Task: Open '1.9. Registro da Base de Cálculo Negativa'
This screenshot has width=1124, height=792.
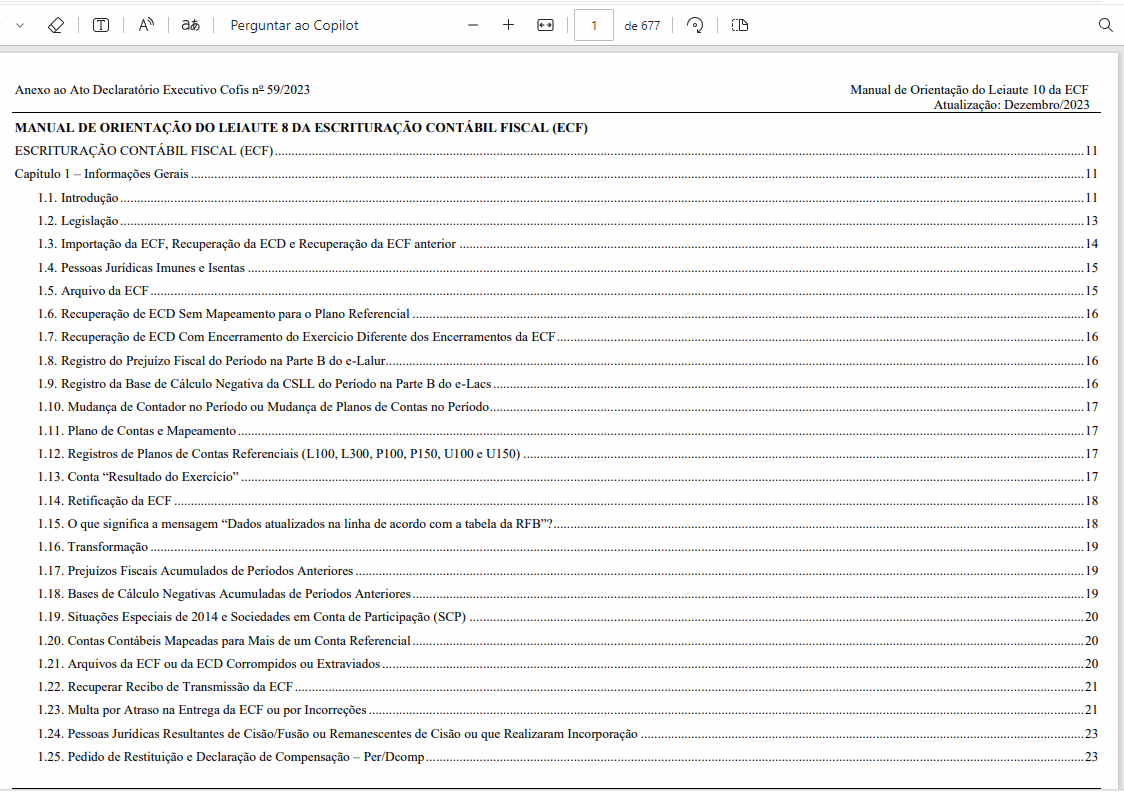Action: 568,383
